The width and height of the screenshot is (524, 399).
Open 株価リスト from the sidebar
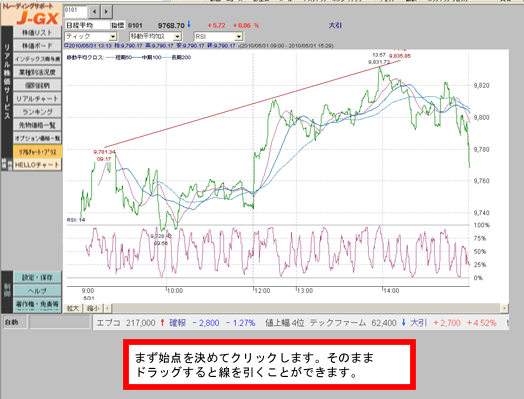pyautogui.click(x=37, y=32)
